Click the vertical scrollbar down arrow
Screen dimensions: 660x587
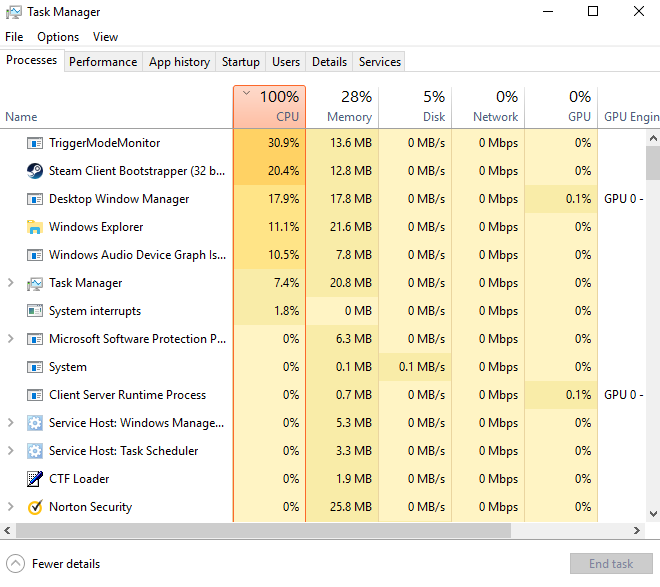(653, 514)
